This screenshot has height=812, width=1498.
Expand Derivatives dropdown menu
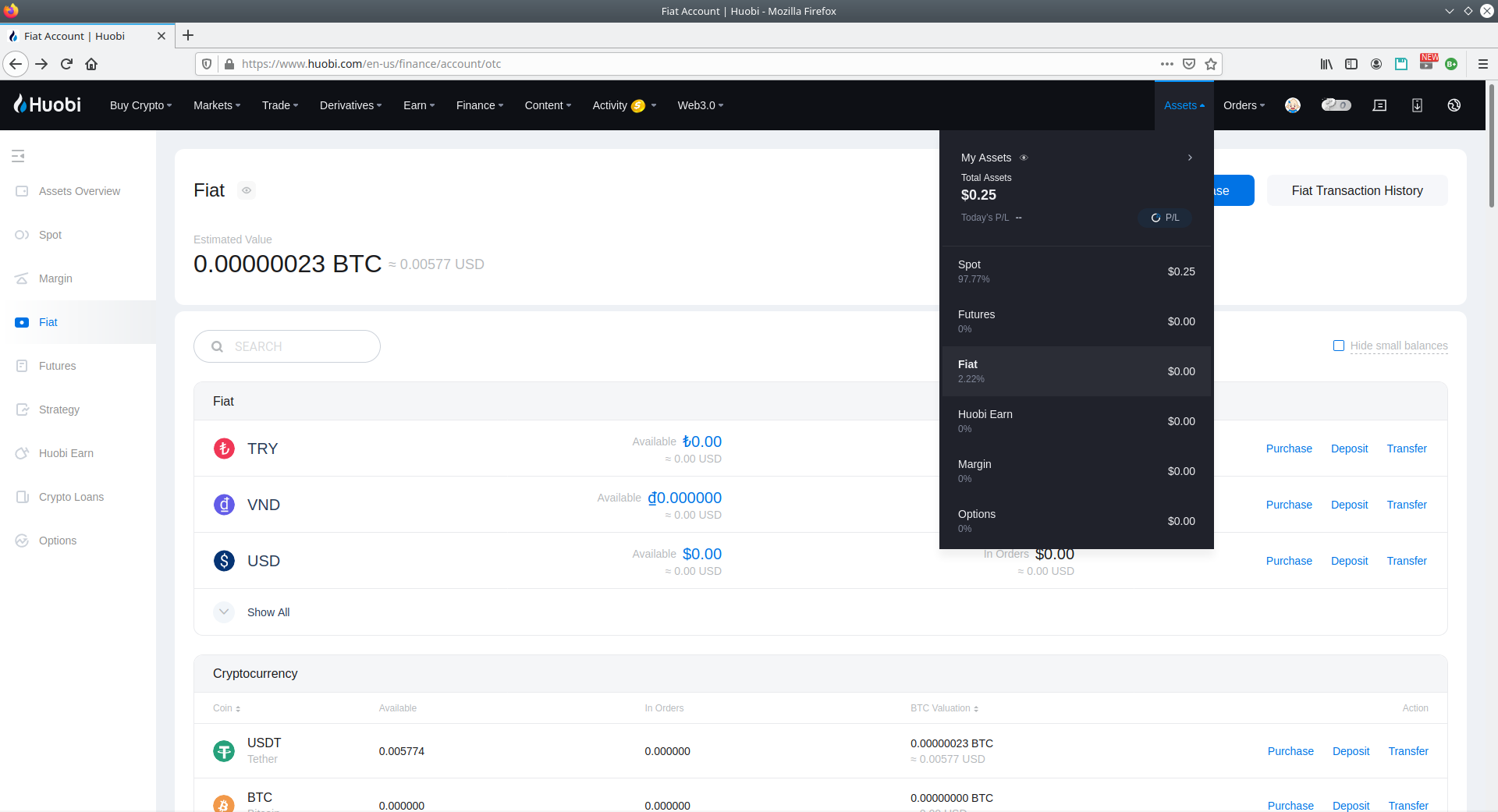[351, 105]
